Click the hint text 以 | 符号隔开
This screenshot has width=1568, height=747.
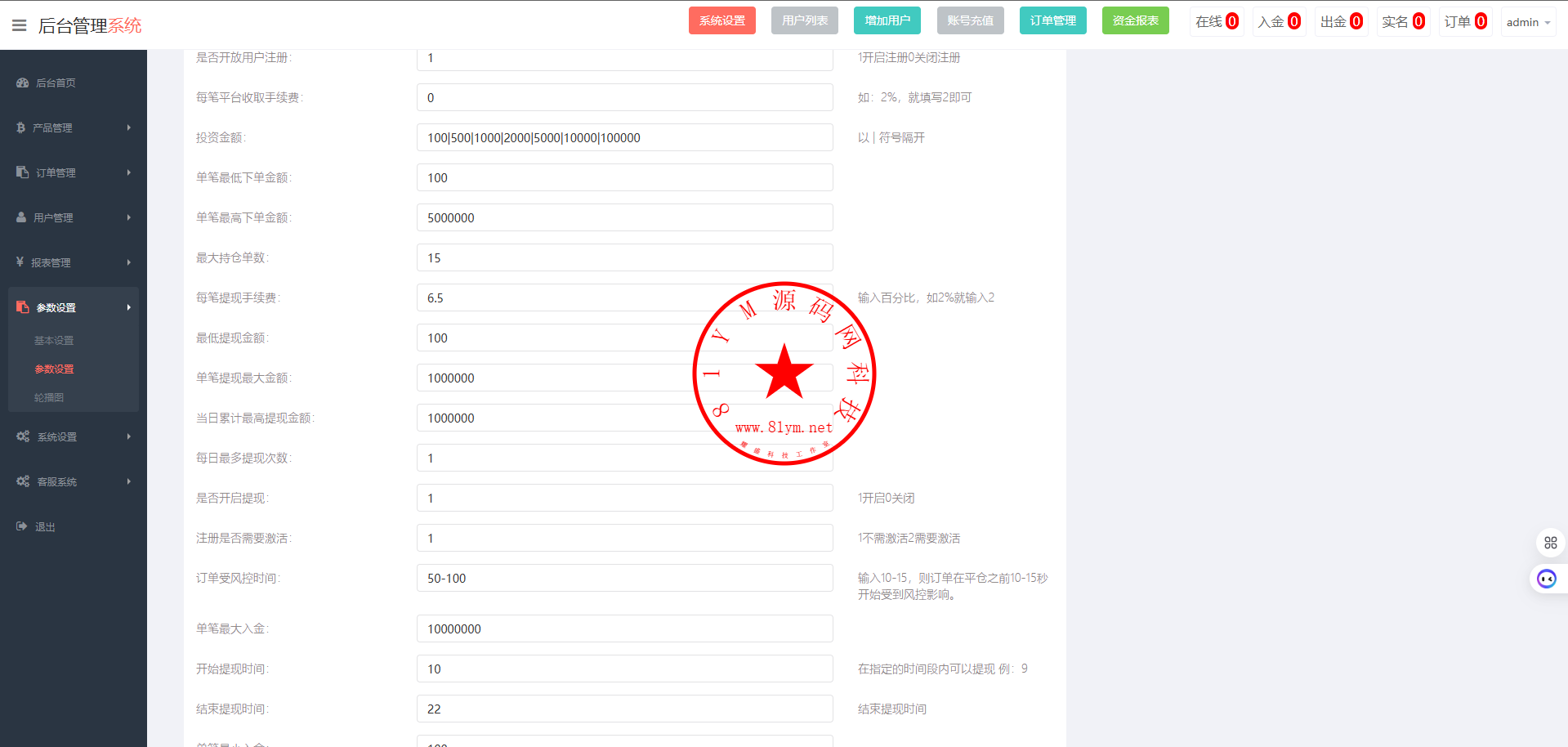point(891,137)
